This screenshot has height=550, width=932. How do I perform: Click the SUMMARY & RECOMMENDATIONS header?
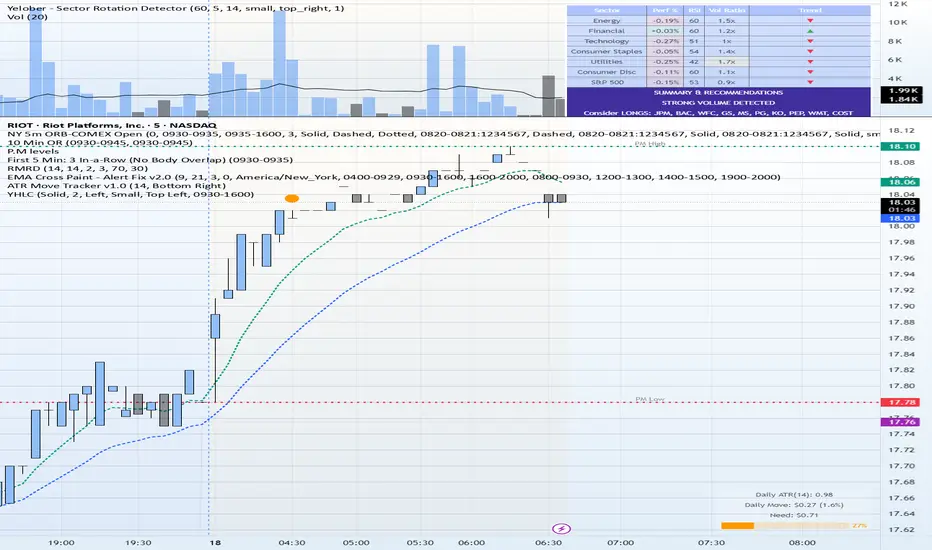point(718,93)
